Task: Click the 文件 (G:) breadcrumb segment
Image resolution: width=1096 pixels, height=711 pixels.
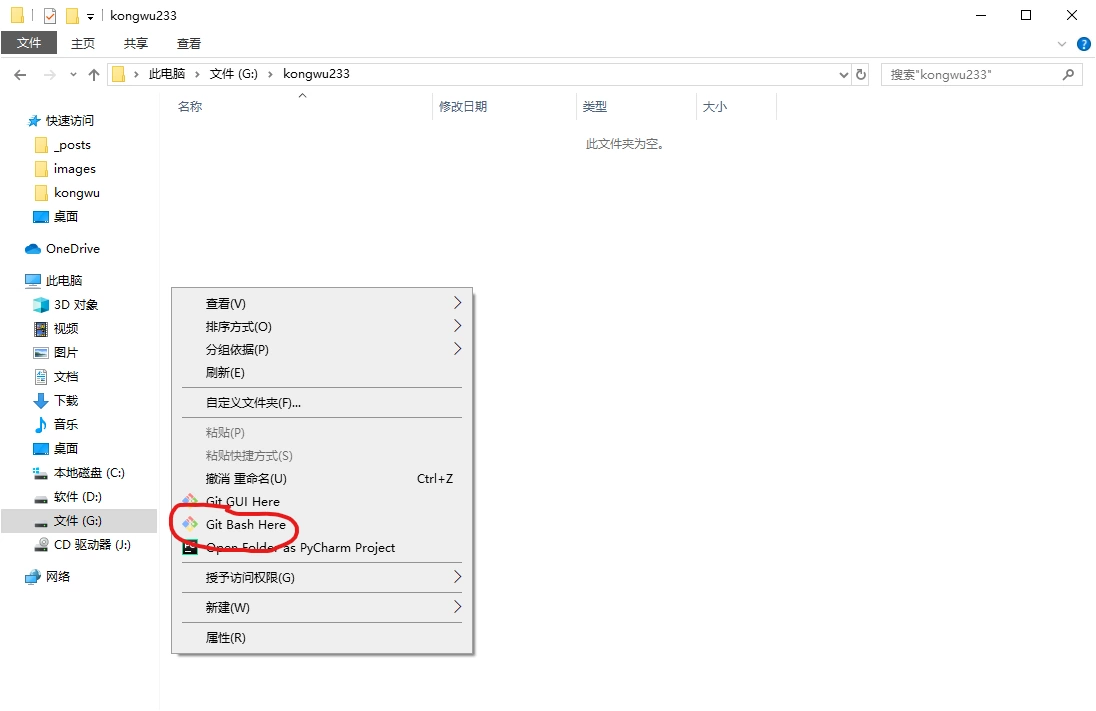Action: tap(233, 74)
